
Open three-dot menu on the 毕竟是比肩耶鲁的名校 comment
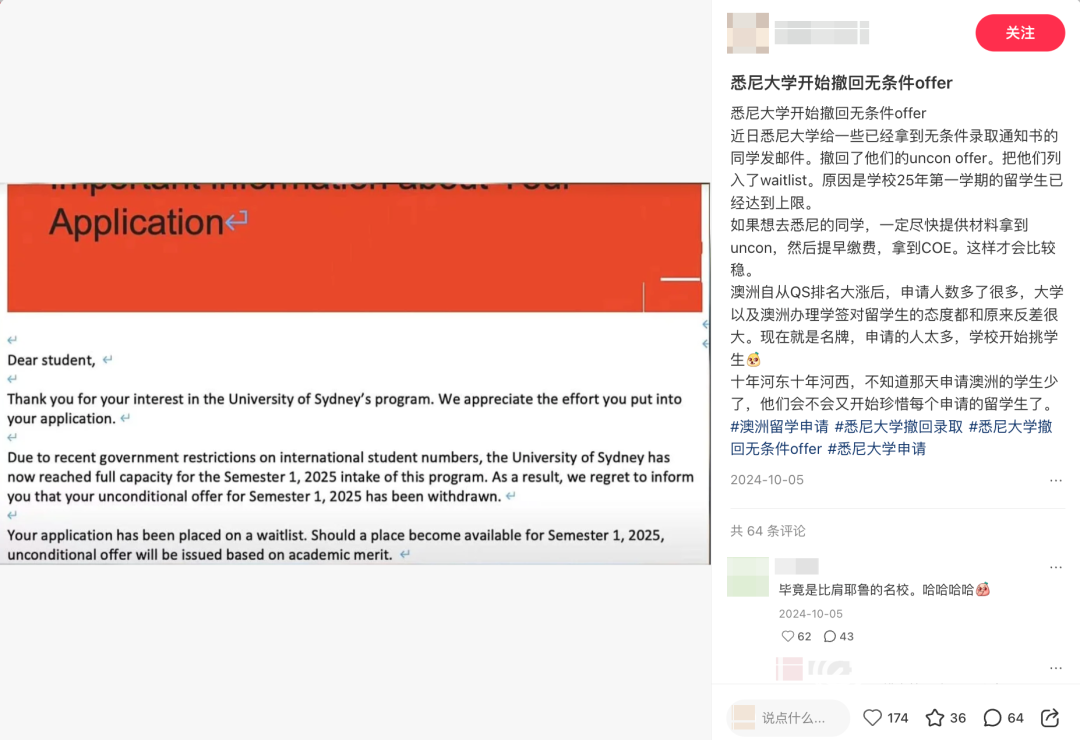point(1055,567)
